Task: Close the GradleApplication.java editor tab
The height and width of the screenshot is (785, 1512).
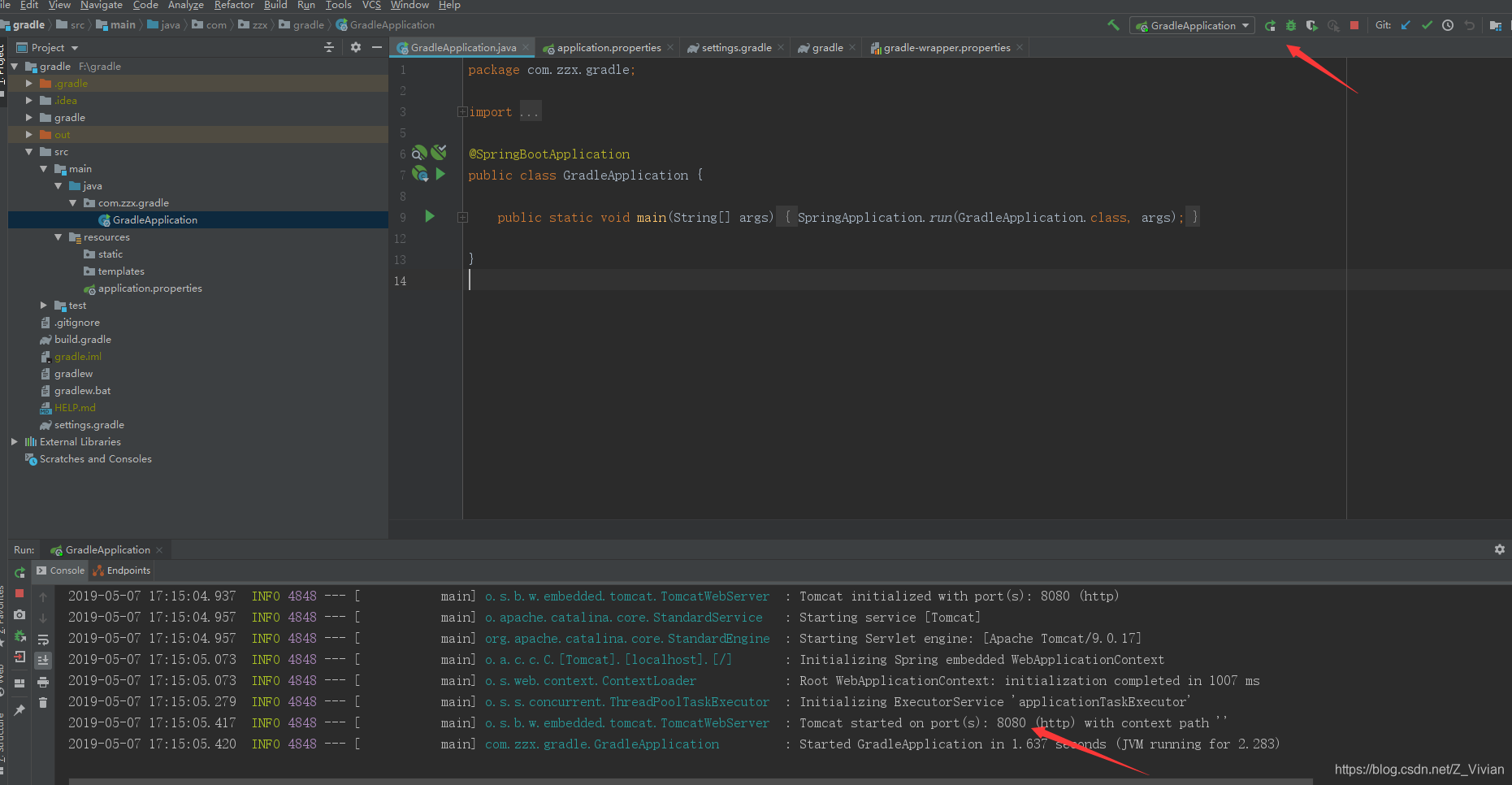Action: (526, 48)
